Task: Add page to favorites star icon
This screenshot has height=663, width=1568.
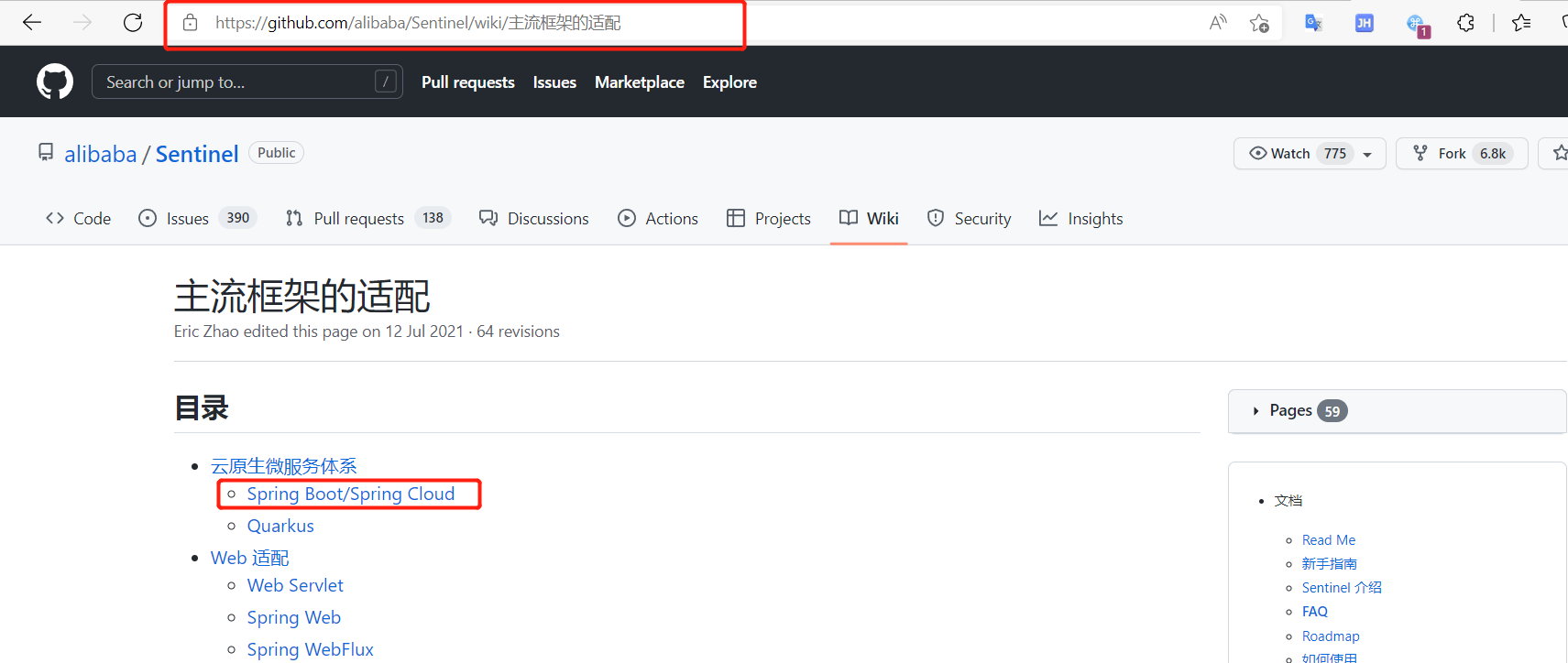Action: pos(1259,23)
